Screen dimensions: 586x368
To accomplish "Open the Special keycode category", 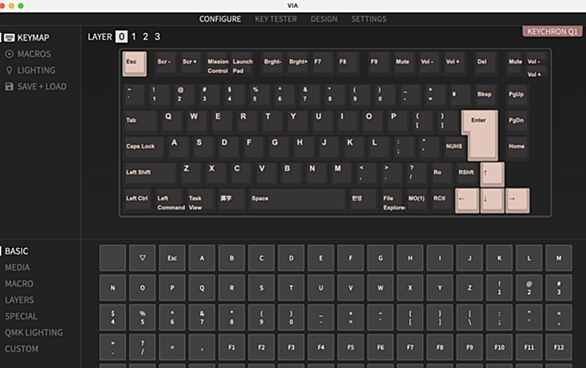I will pyautogui.click(x=21, y=316).
